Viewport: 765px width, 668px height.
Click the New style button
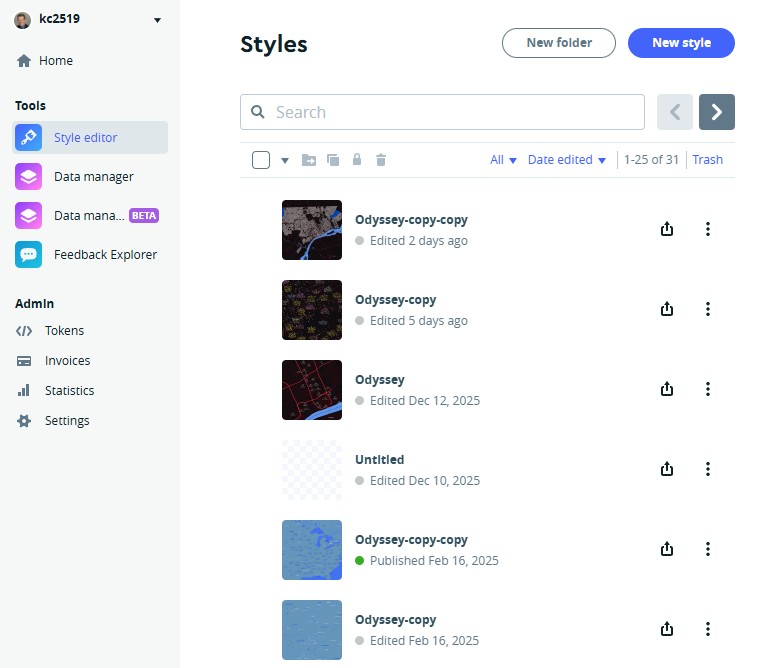click(681, 43)
